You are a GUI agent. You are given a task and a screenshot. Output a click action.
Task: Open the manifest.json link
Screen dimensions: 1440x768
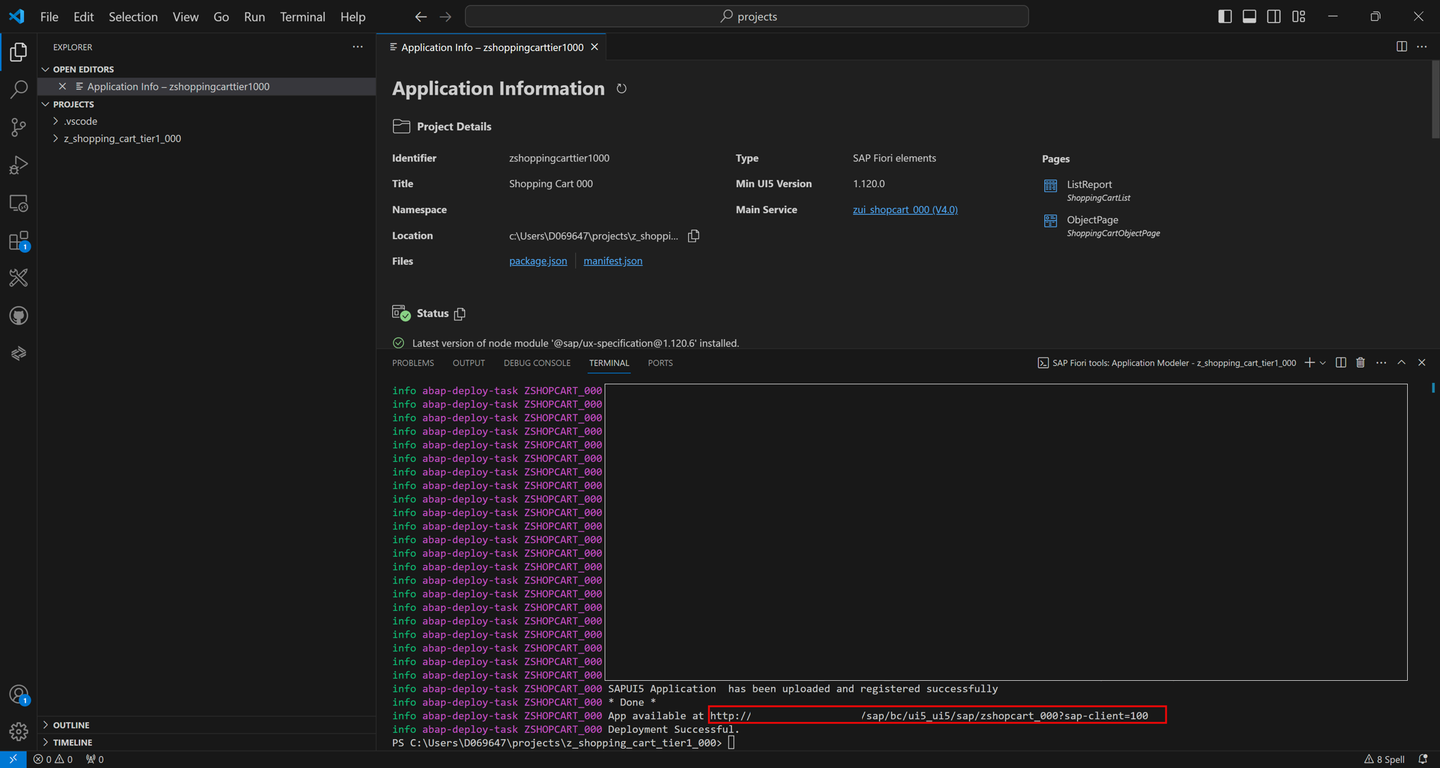click(x=613, y=261)
